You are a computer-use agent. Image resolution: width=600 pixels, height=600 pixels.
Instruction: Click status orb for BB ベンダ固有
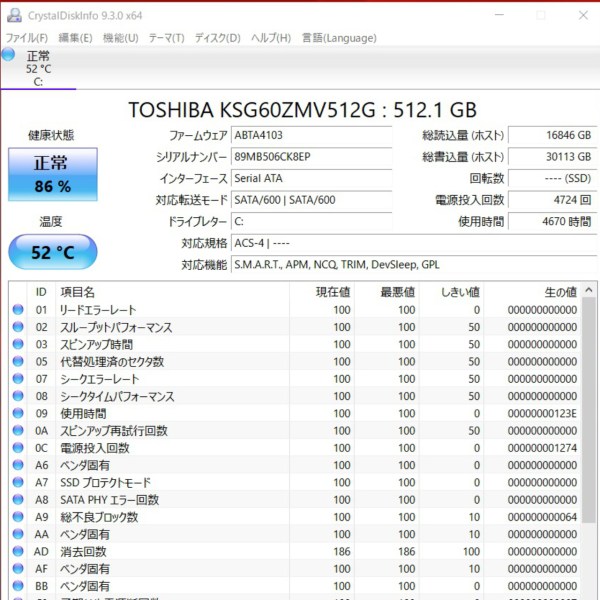[18, 585]
